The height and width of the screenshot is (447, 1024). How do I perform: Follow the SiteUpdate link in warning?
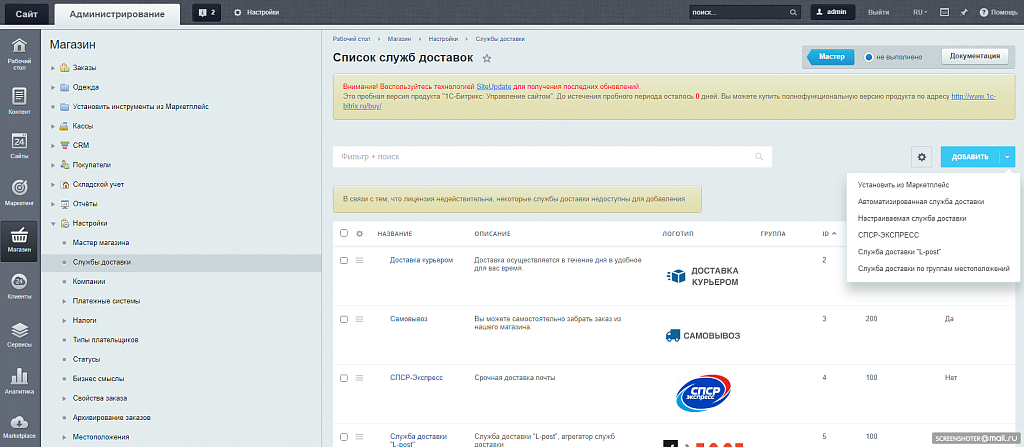point(494,87)
